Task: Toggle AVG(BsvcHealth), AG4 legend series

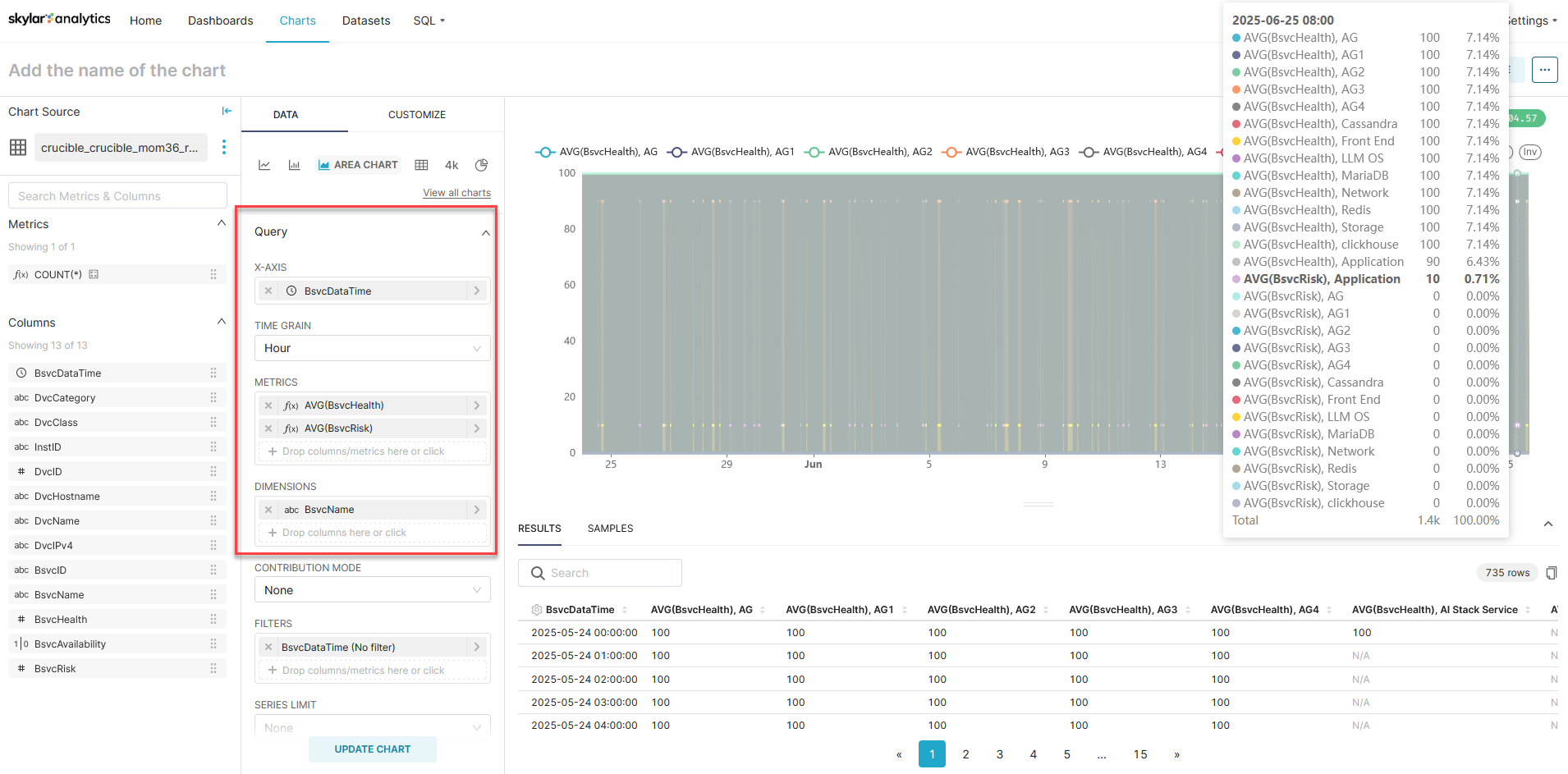Action: pos(1143,152)
